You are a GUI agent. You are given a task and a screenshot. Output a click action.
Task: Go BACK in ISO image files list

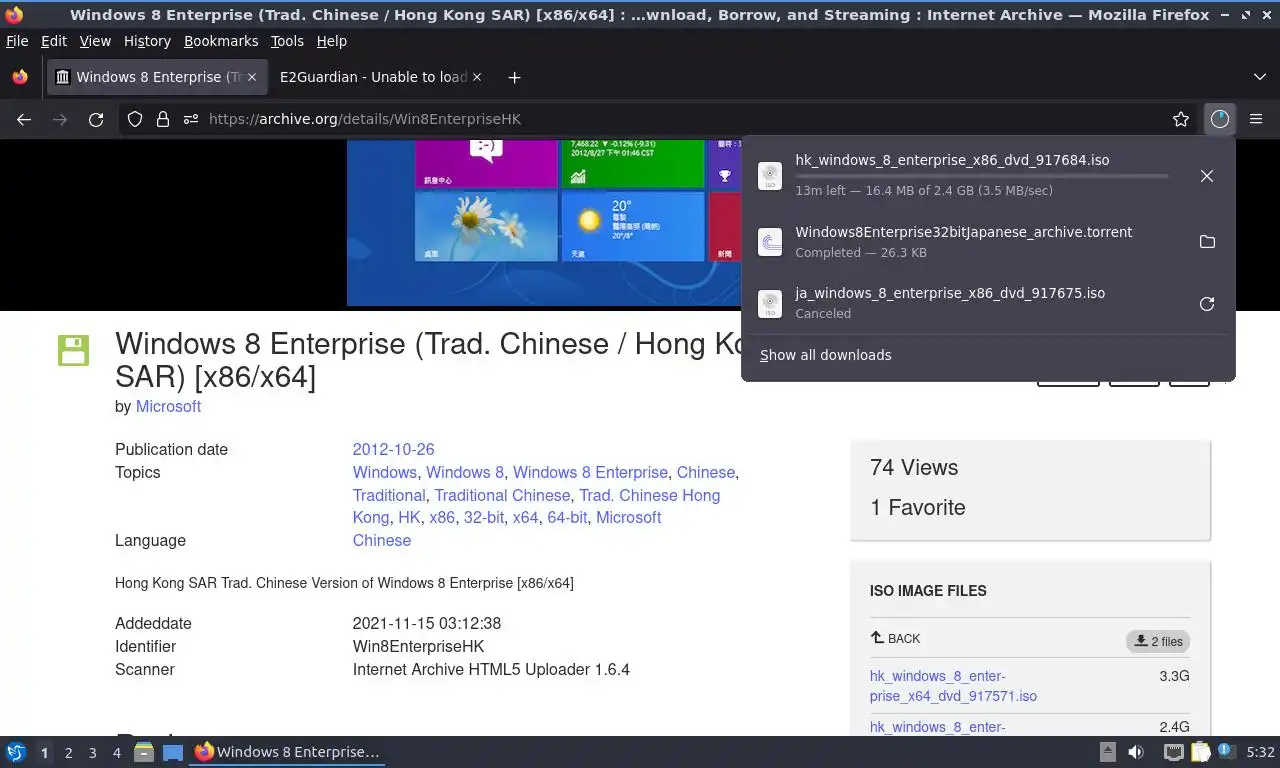coord(895,638)
